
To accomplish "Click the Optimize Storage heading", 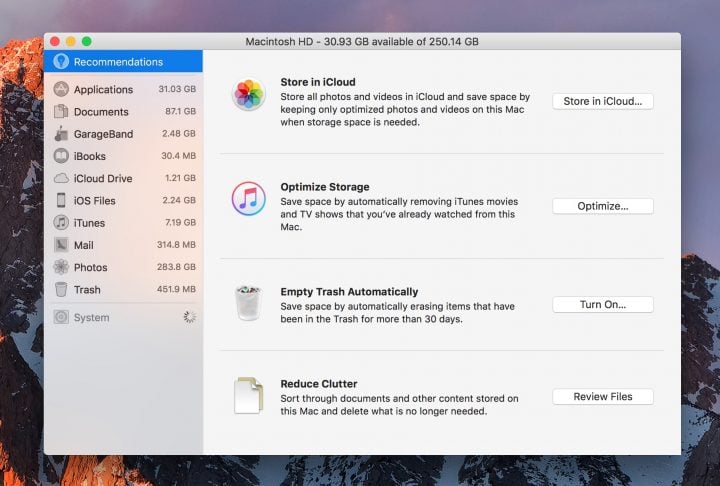I will [325, 186].
